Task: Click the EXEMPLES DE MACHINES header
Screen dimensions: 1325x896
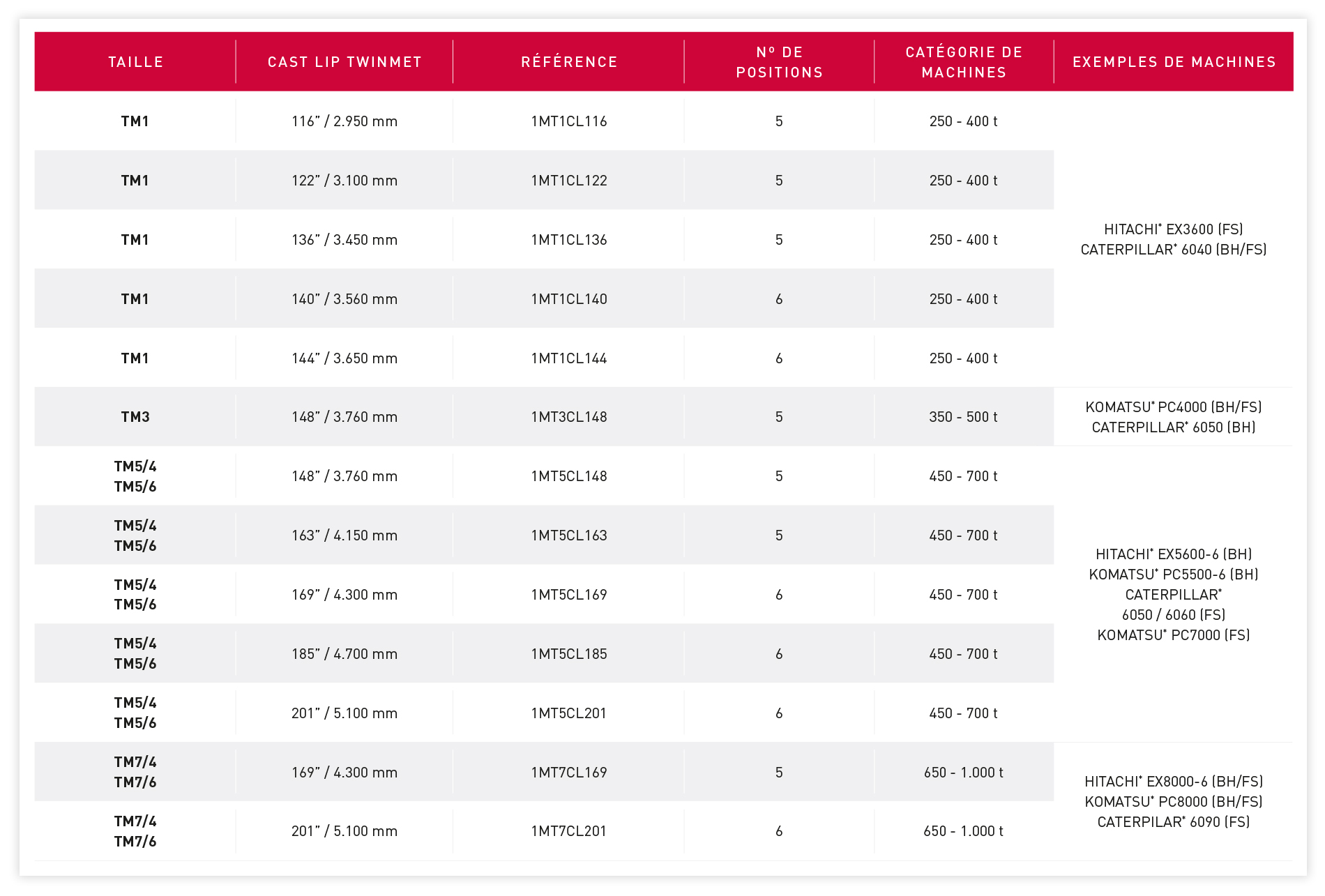Action: pos(1174,62)
